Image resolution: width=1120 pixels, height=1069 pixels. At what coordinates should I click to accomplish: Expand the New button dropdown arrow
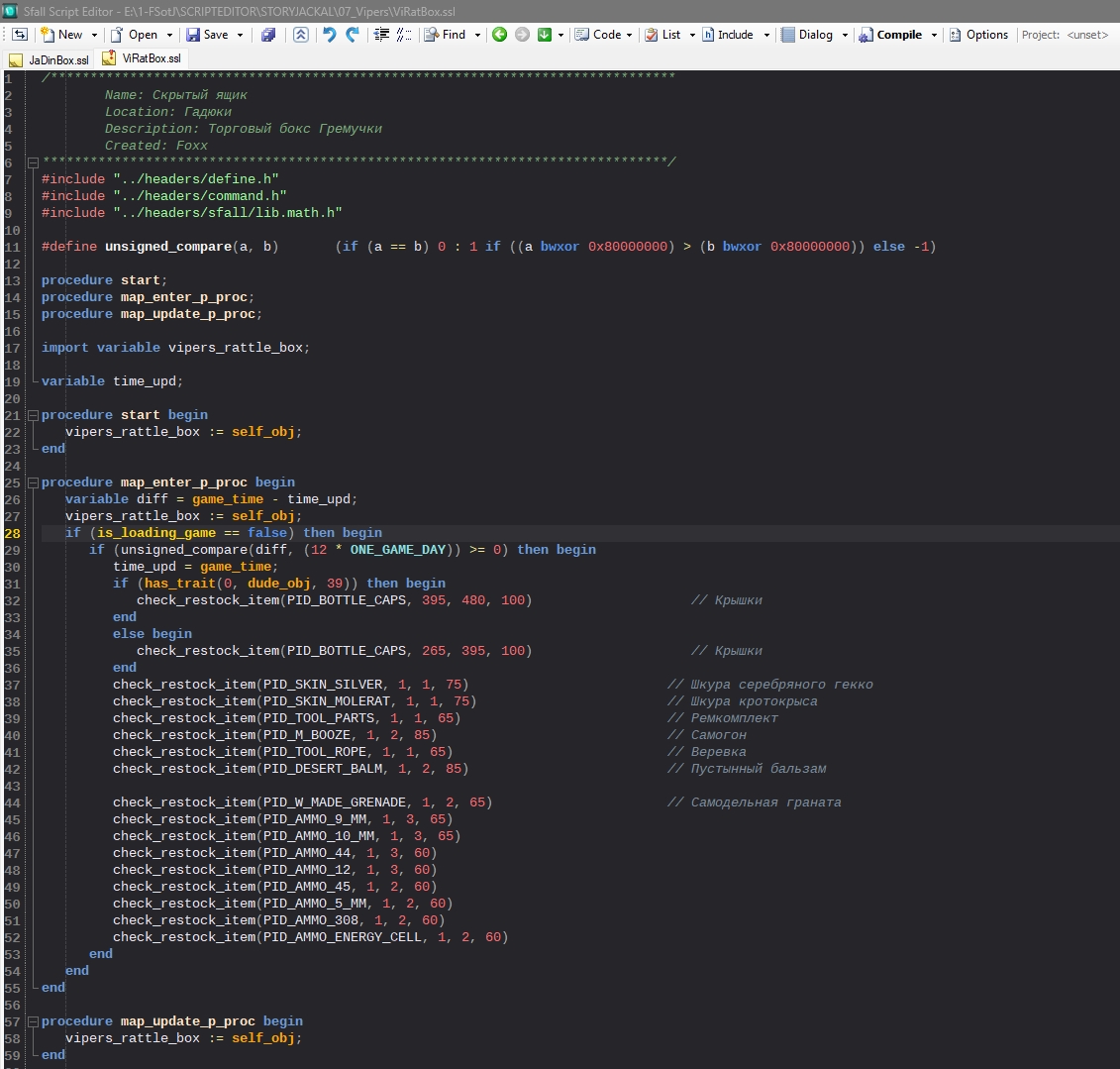(x=93, y=35)
